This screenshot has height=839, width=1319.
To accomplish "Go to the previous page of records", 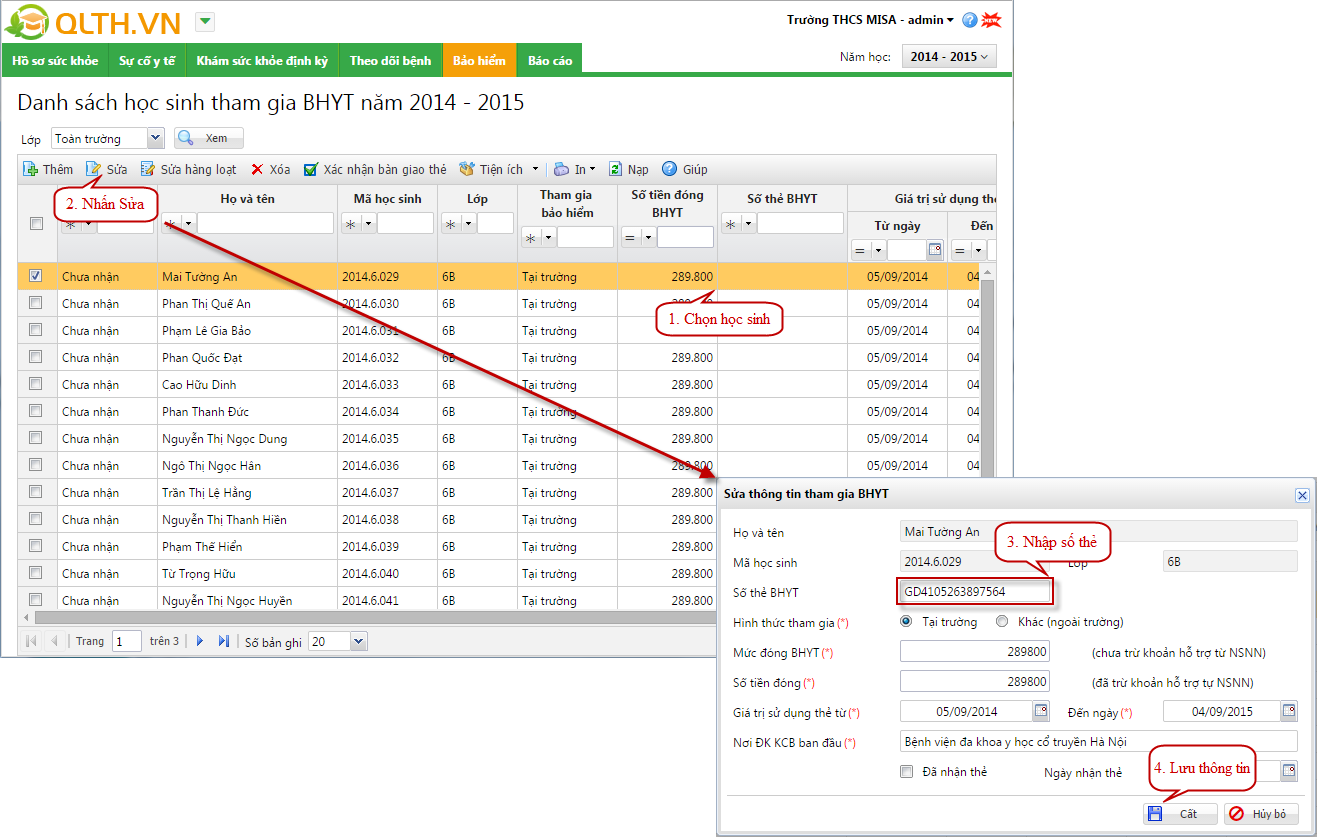I will pos(54,641).
